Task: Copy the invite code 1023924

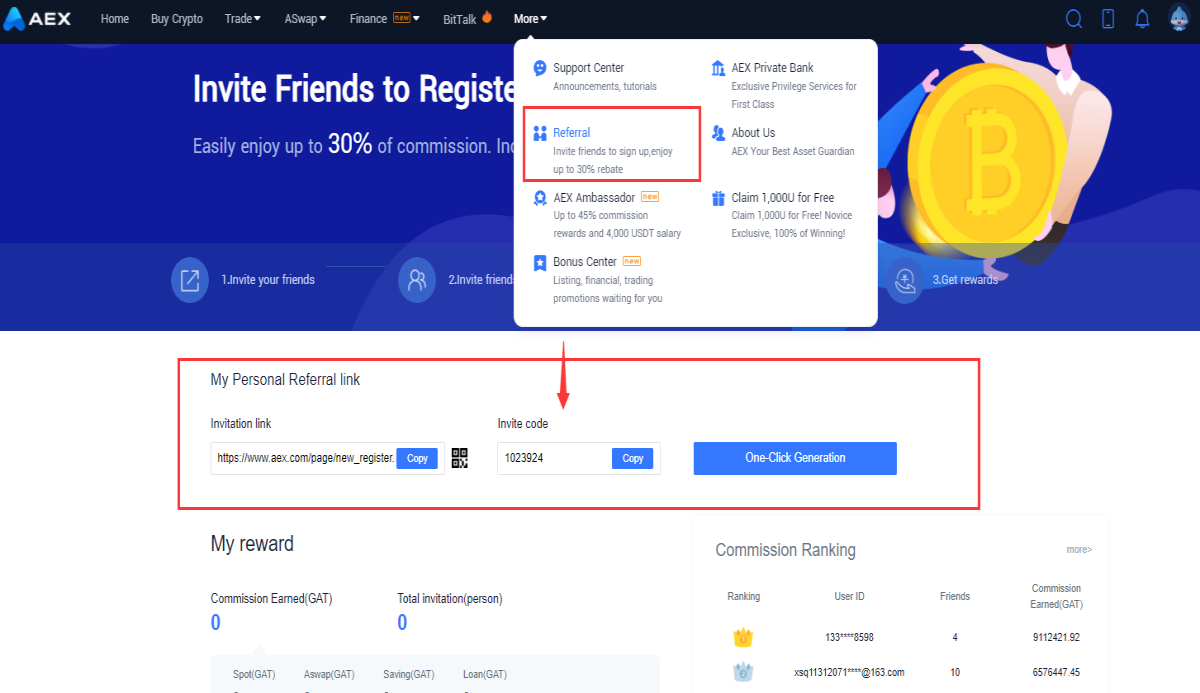Action: (633, 458)
